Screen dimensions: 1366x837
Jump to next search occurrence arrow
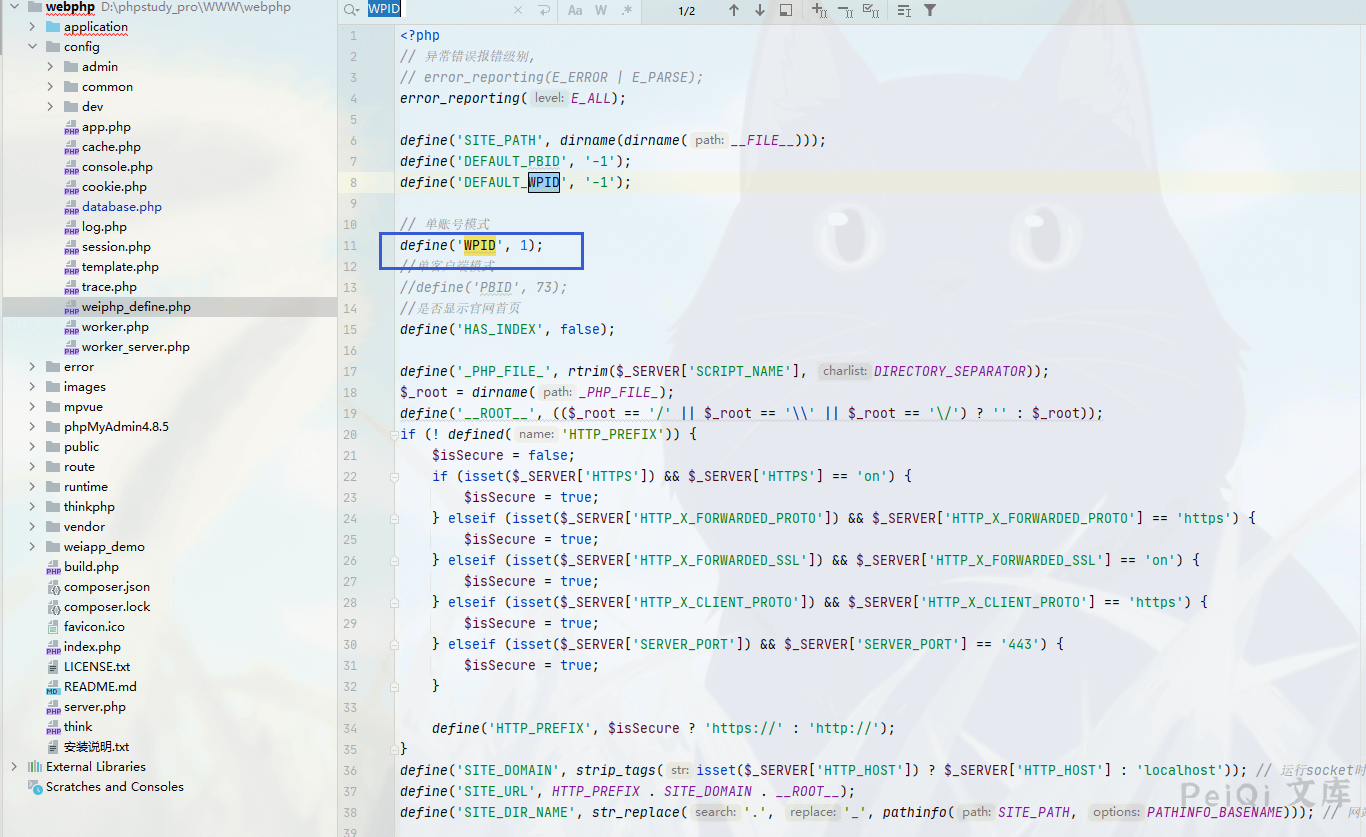[x=760, y=10]
